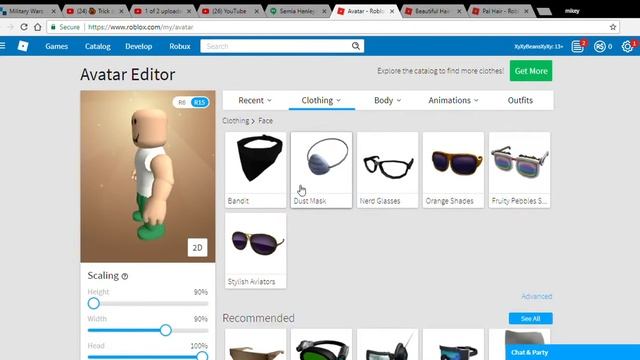Adjust the Head slider handle

[202, 356]
